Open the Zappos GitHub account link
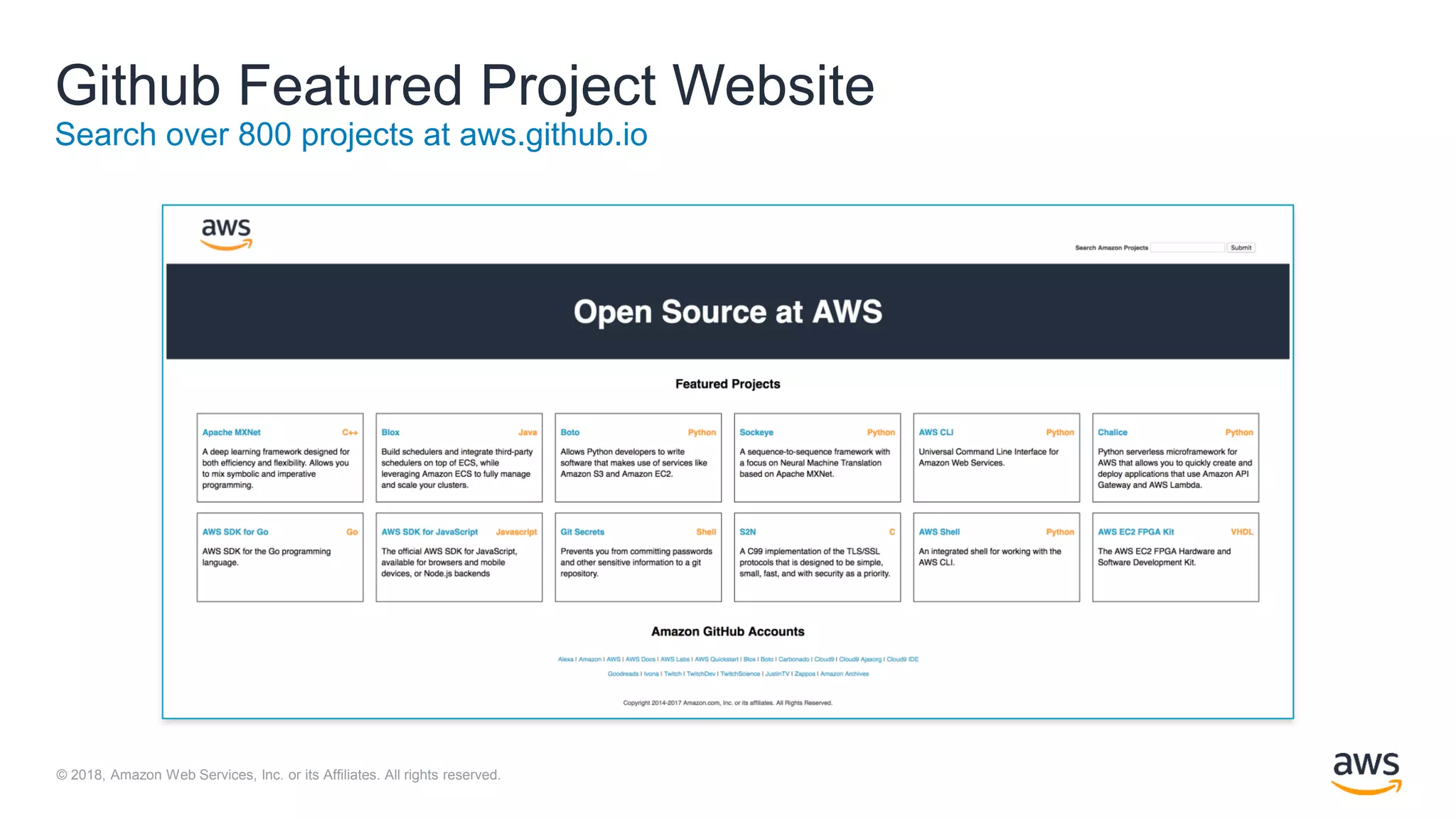Viewport: 1456px width, 819px height. coord(805,674)
